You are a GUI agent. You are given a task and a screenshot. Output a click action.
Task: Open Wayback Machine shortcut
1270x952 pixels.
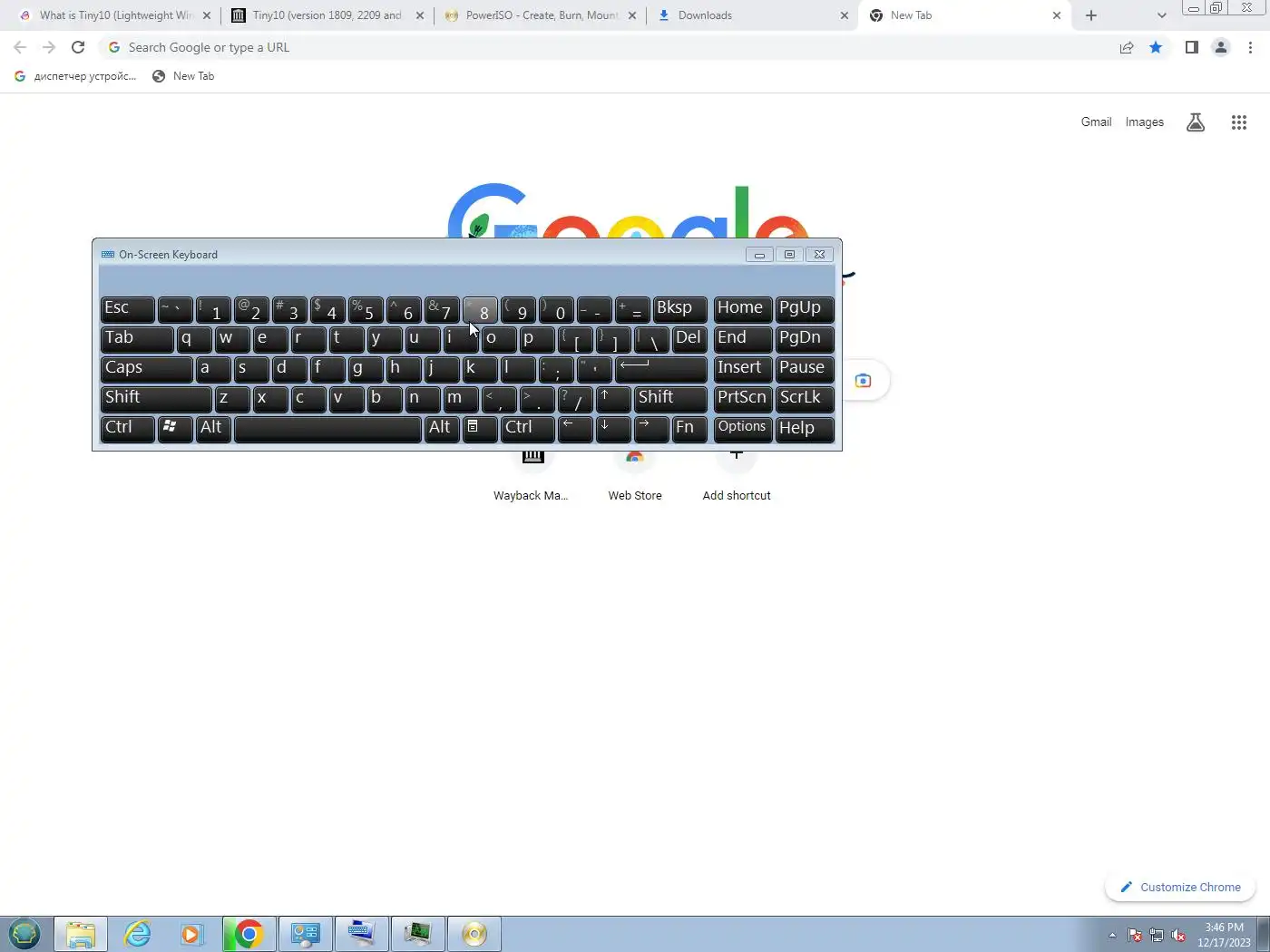coord(532,475)
